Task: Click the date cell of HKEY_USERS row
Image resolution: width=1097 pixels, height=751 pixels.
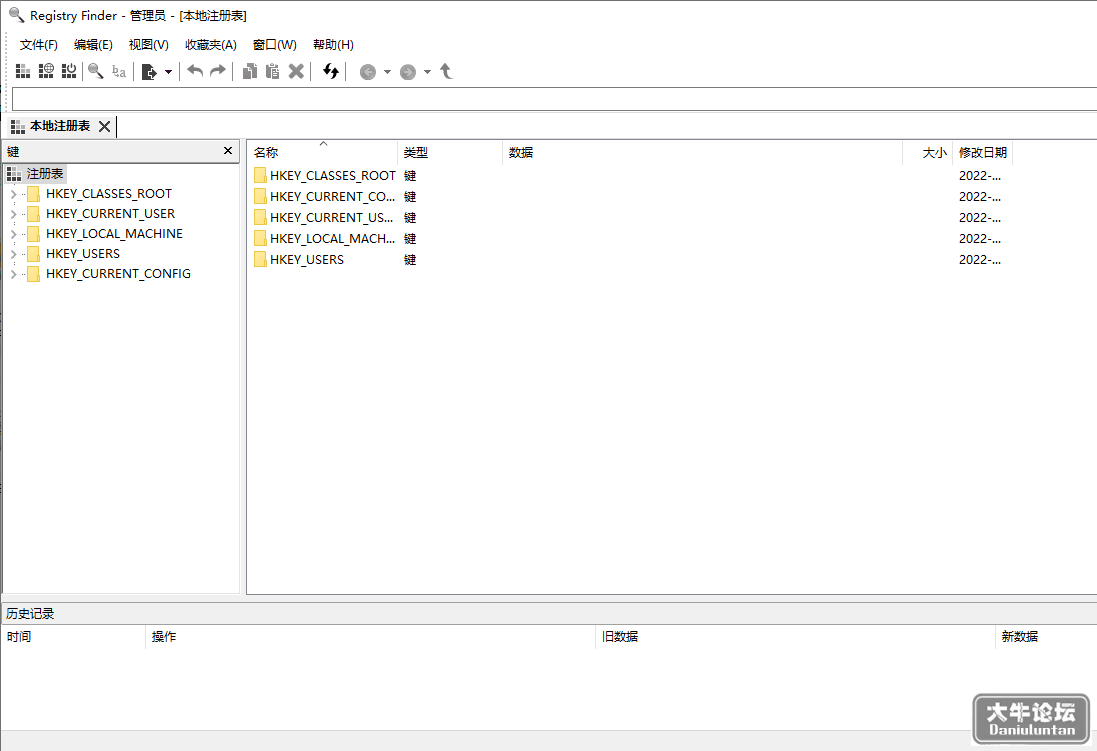Action: (x=979, y=260)
